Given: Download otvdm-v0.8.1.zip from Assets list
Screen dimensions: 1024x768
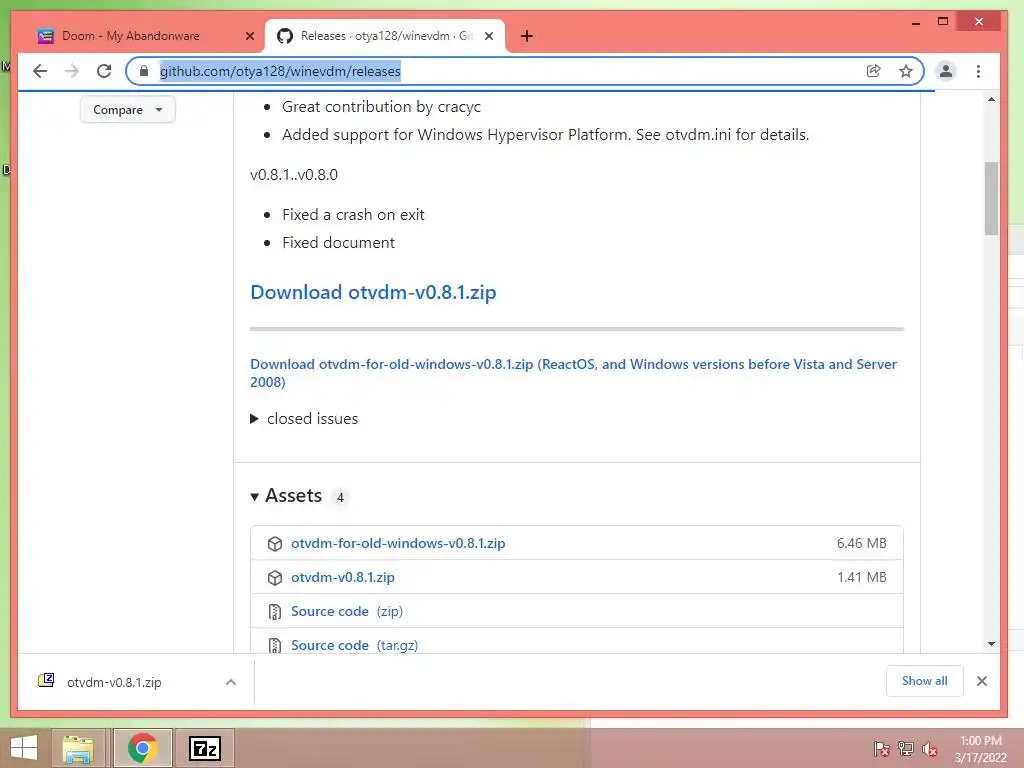Looking at the screenshot, I should coord(343,577).
